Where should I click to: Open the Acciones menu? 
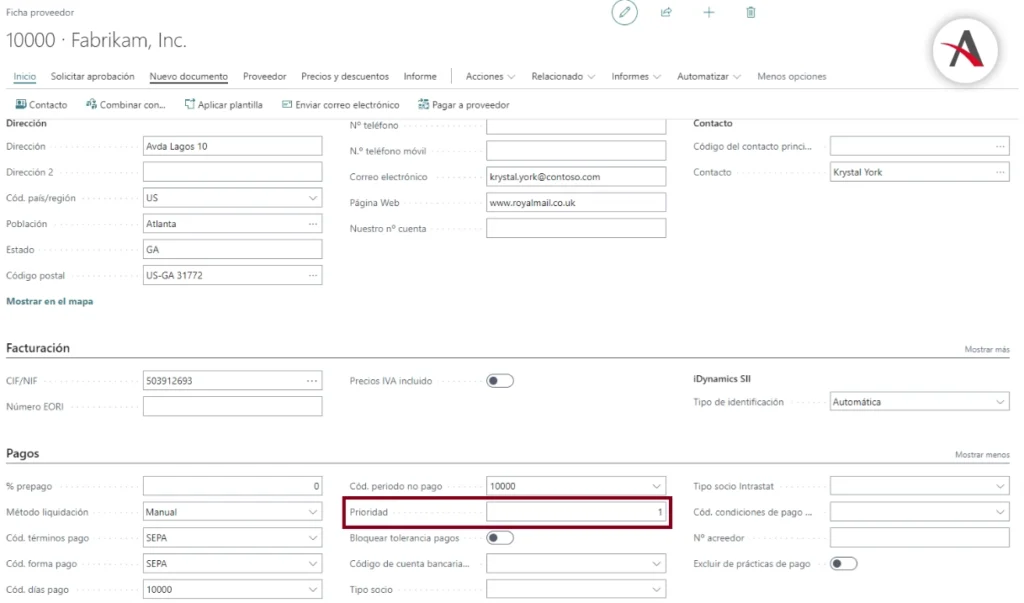tap(490, 77)
